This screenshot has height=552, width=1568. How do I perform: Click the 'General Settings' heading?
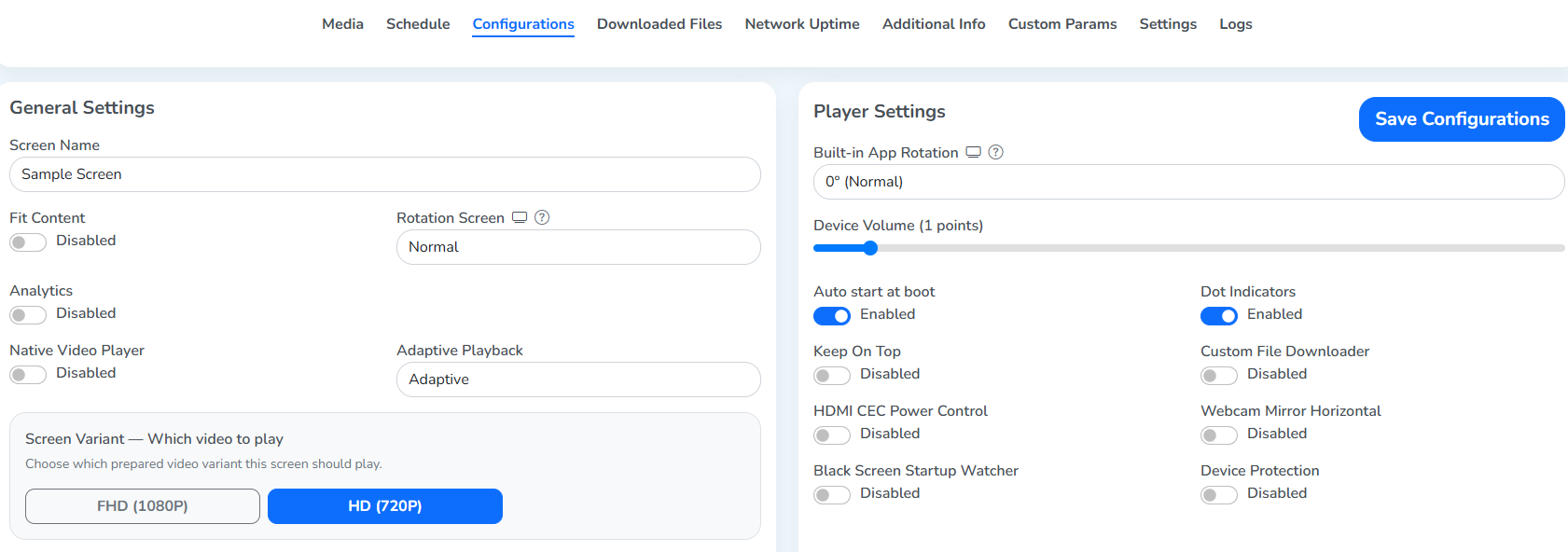pos(82,107)
